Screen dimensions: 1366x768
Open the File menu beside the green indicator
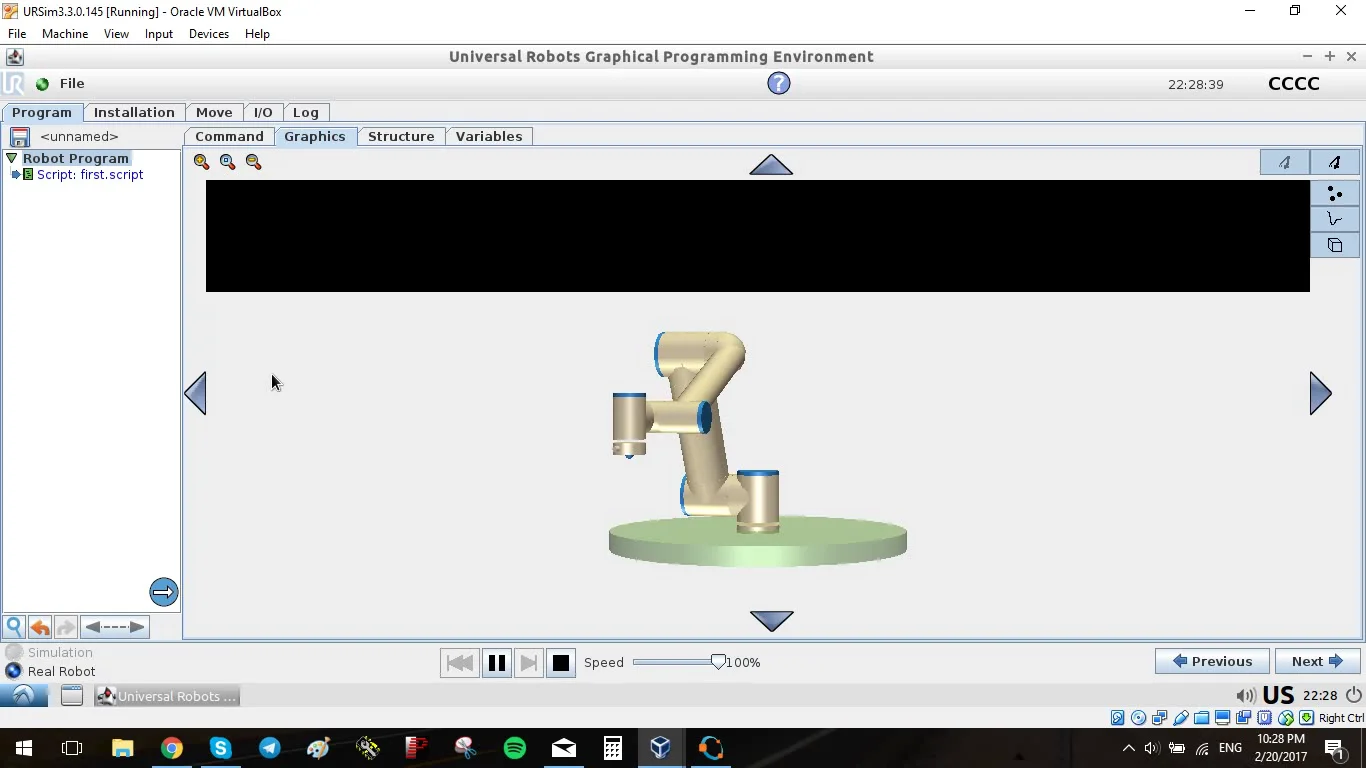(x=72, y=84)
